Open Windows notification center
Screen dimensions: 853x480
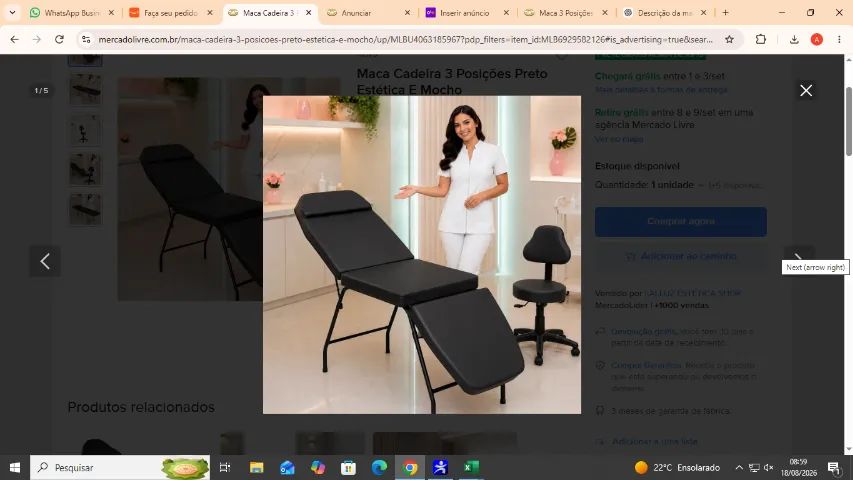click(833, 467)
